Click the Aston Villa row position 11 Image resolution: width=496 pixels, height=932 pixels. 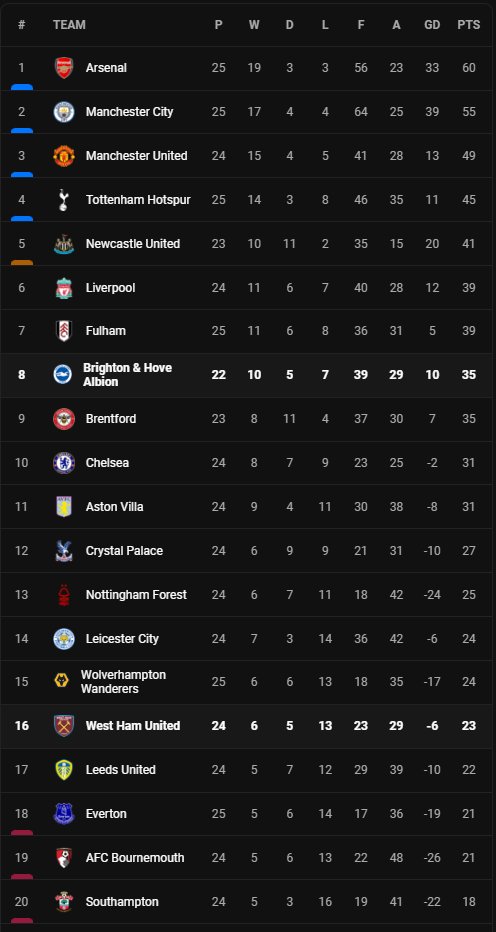pos(21,507)
